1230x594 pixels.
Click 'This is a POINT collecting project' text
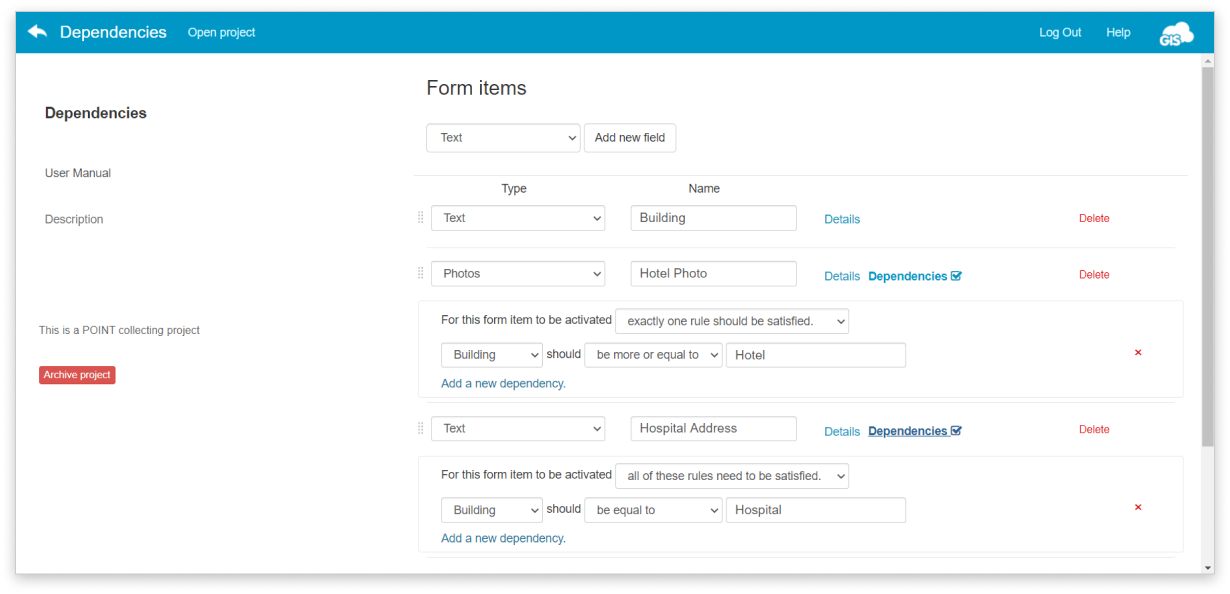tap(119, 330)
